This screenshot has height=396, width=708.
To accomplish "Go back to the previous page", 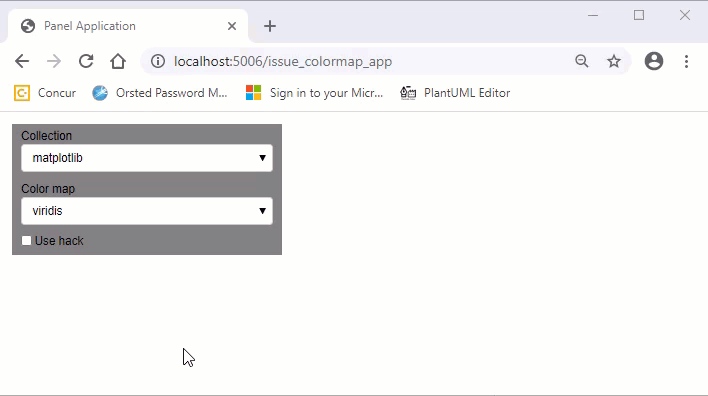I will 22,61.
